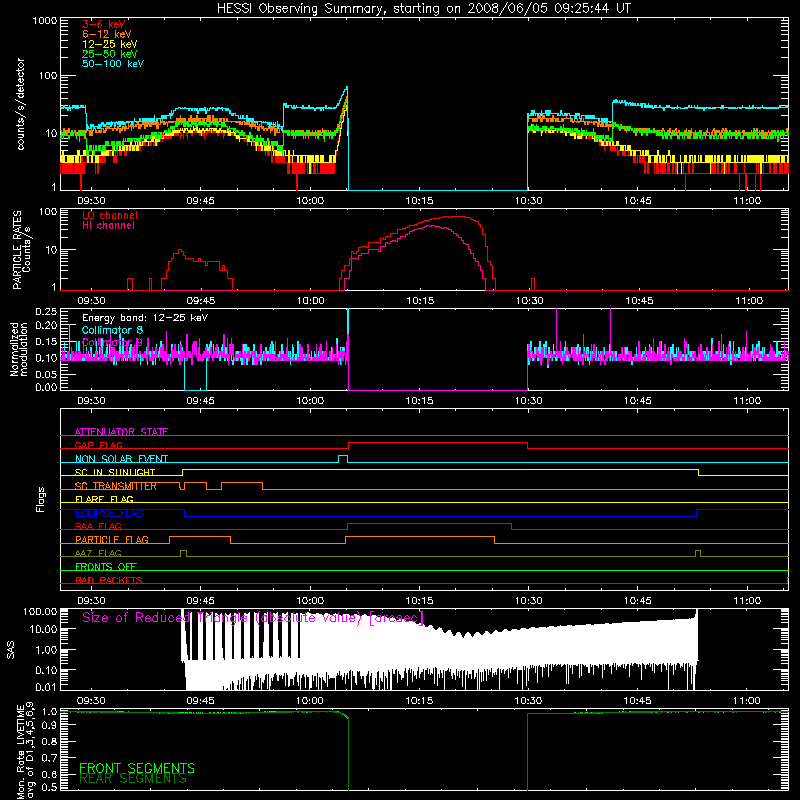The width and height of the screenshot is (800, 800).
Task: Select the PARTICLE_FLAG label
Action: pyautogui.click(x=112, y=539)
